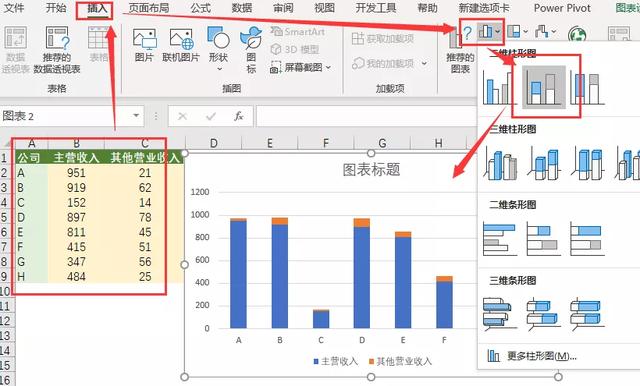Click the formula bar confirm checkmark

211,116
